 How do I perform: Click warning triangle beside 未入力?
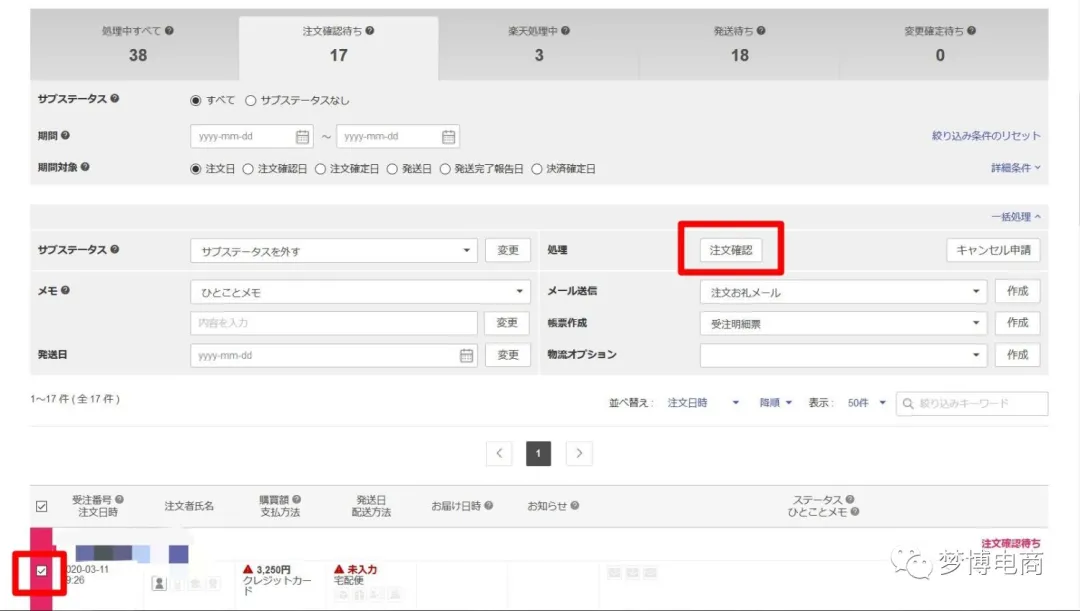[339, 570]
